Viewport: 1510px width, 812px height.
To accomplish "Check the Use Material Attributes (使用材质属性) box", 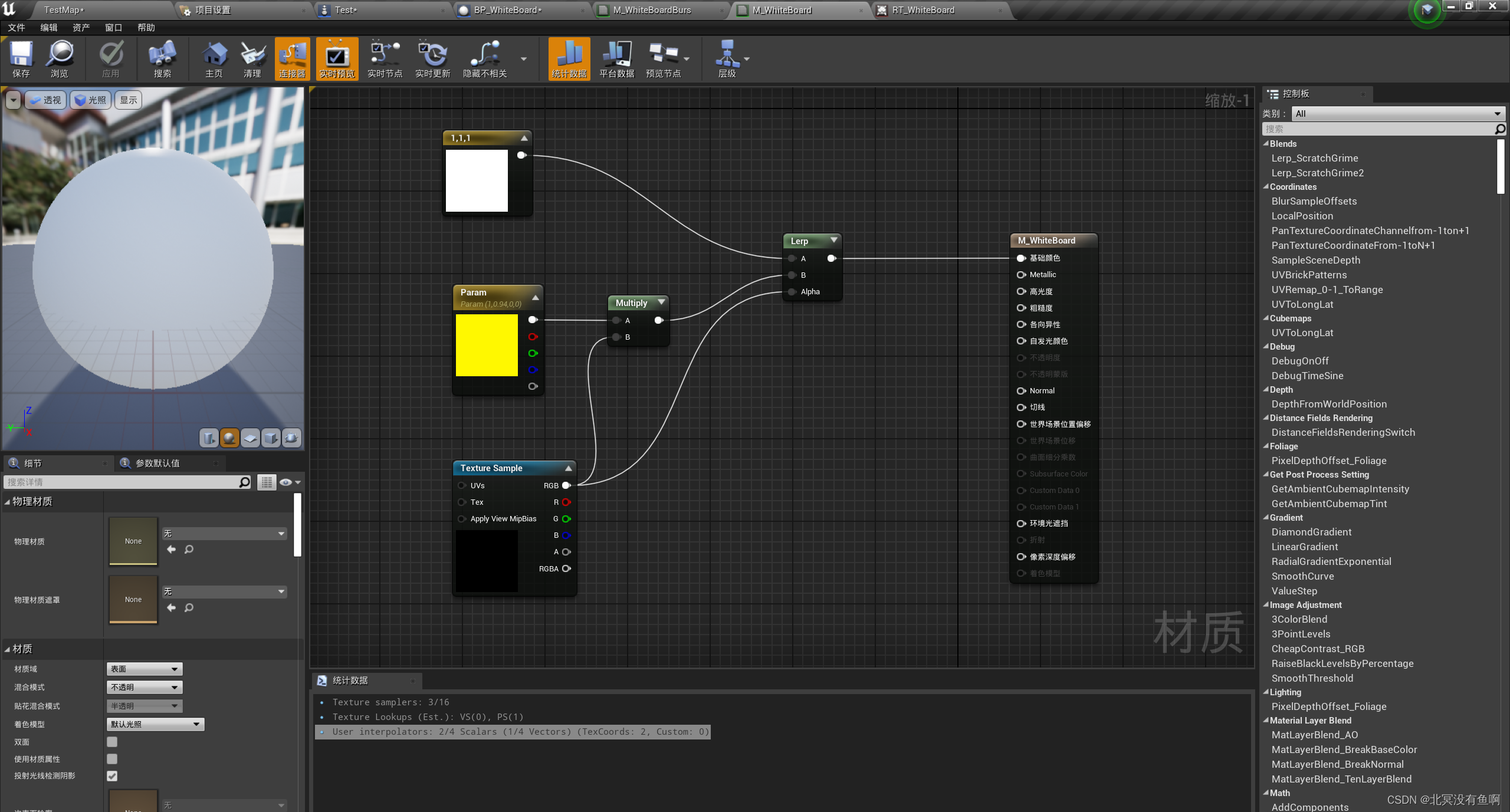I will pyautogui.click(x=112, y=759).
